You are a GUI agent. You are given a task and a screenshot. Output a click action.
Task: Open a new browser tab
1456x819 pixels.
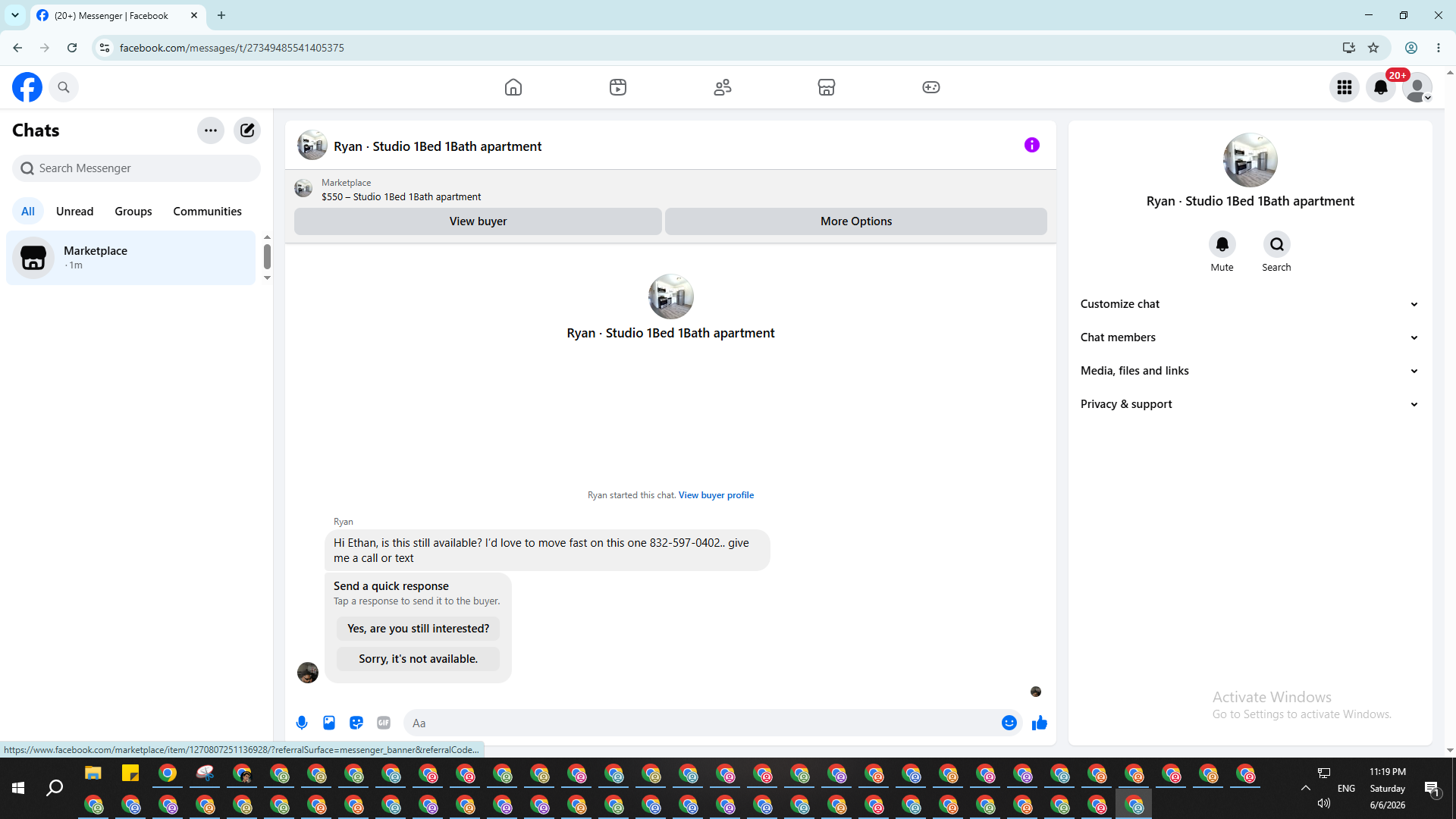coord(221,15)
